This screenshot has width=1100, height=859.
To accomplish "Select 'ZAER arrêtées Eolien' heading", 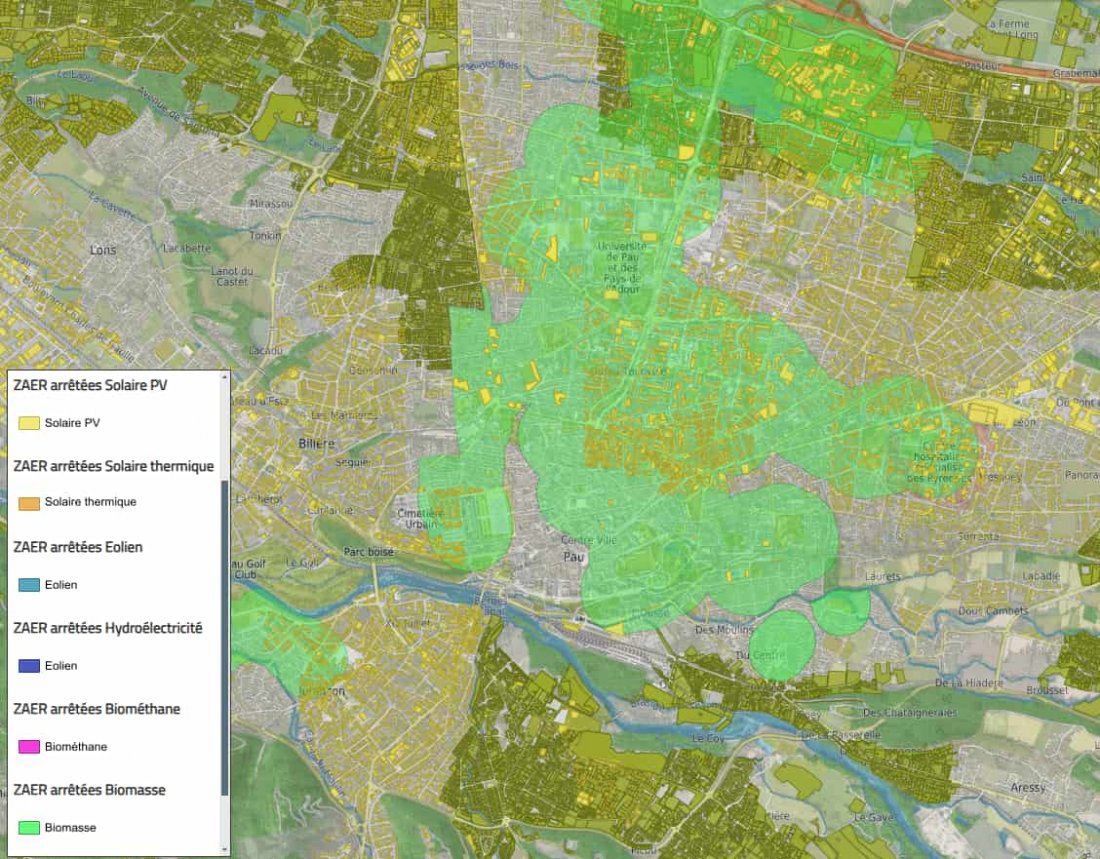I will (77, 547).
